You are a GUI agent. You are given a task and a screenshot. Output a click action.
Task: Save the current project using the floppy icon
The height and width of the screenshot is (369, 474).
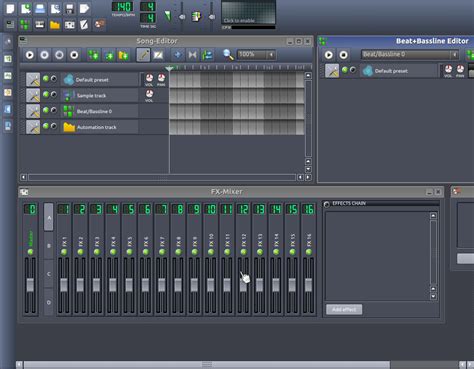[69, 8]
